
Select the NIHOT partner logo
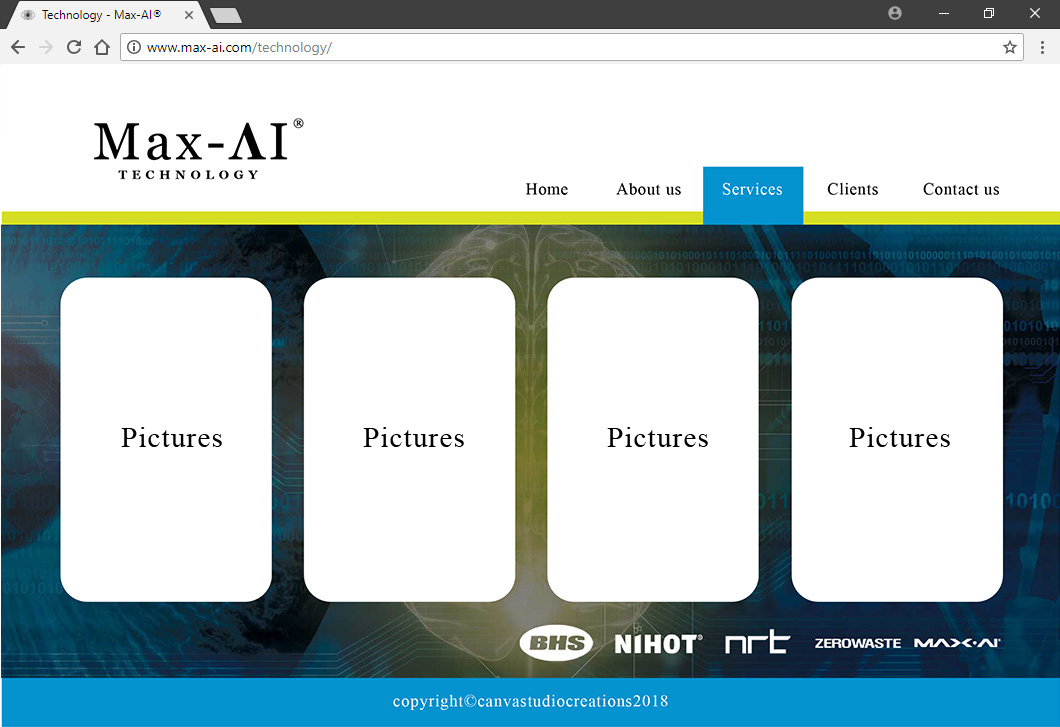click(x=658, y=643)
